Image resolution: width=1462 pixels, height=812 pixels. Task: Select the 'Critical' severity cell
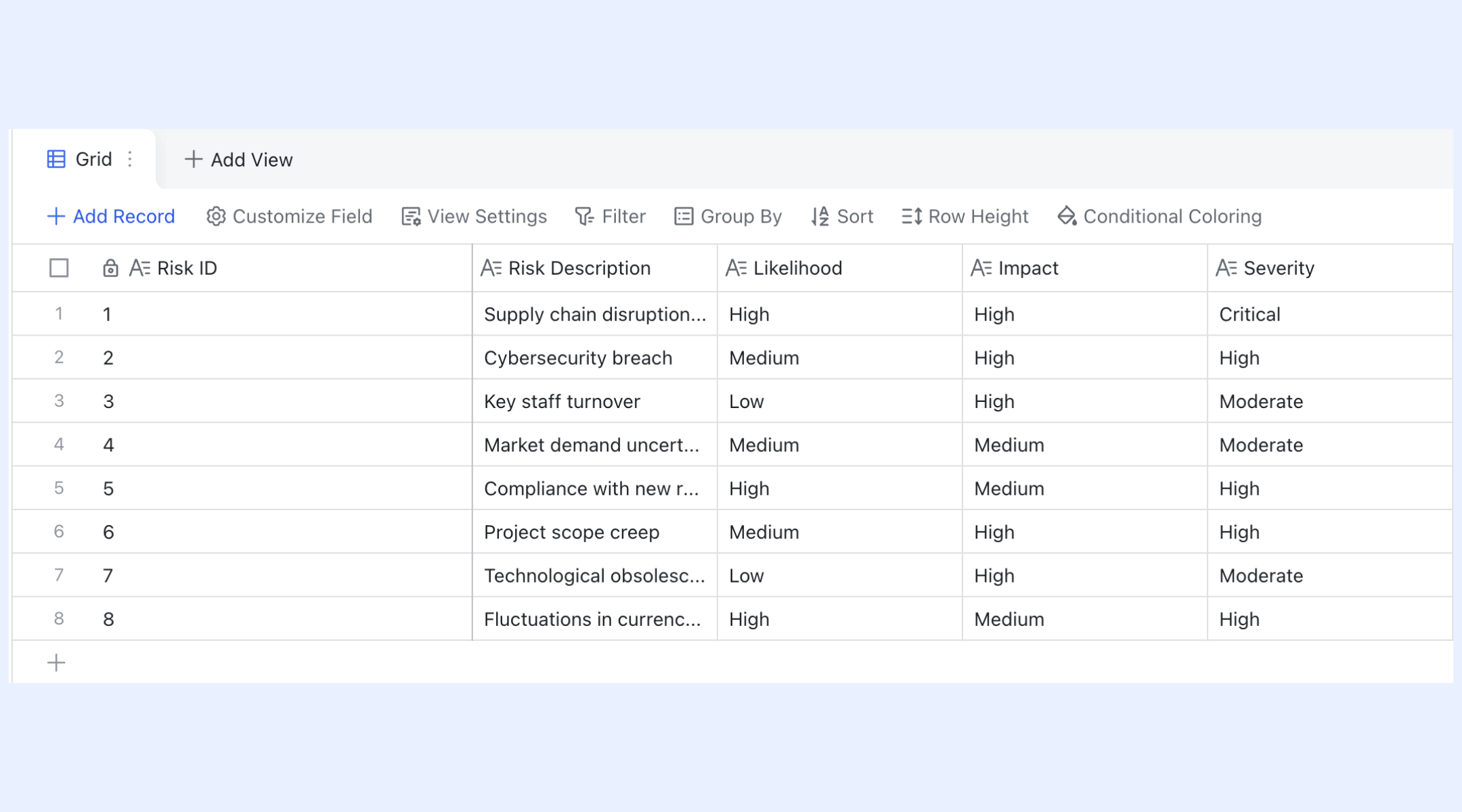click(x=1330, y=314)
